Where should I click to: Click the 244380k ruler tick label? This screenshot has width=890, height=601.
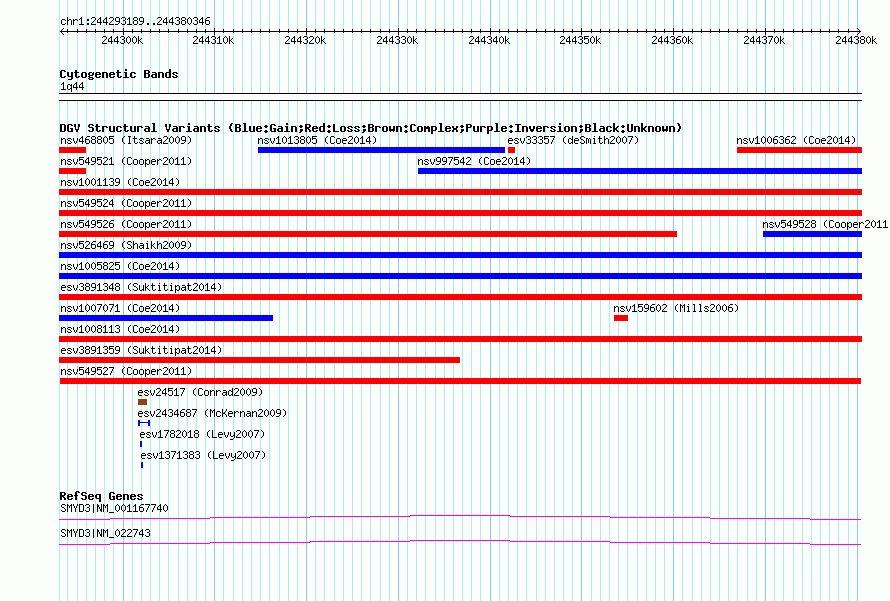856,40
